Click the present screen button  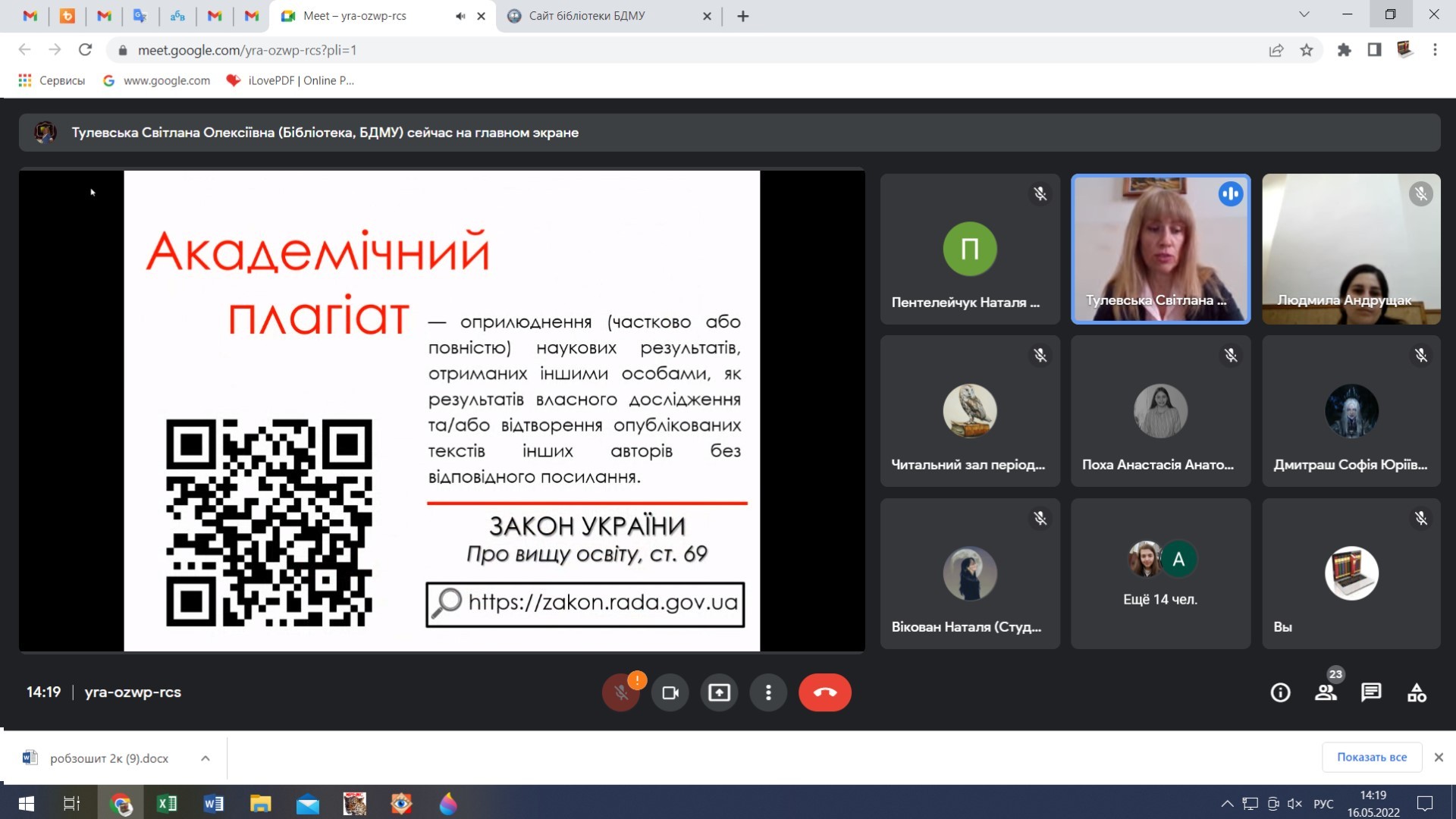719,692
